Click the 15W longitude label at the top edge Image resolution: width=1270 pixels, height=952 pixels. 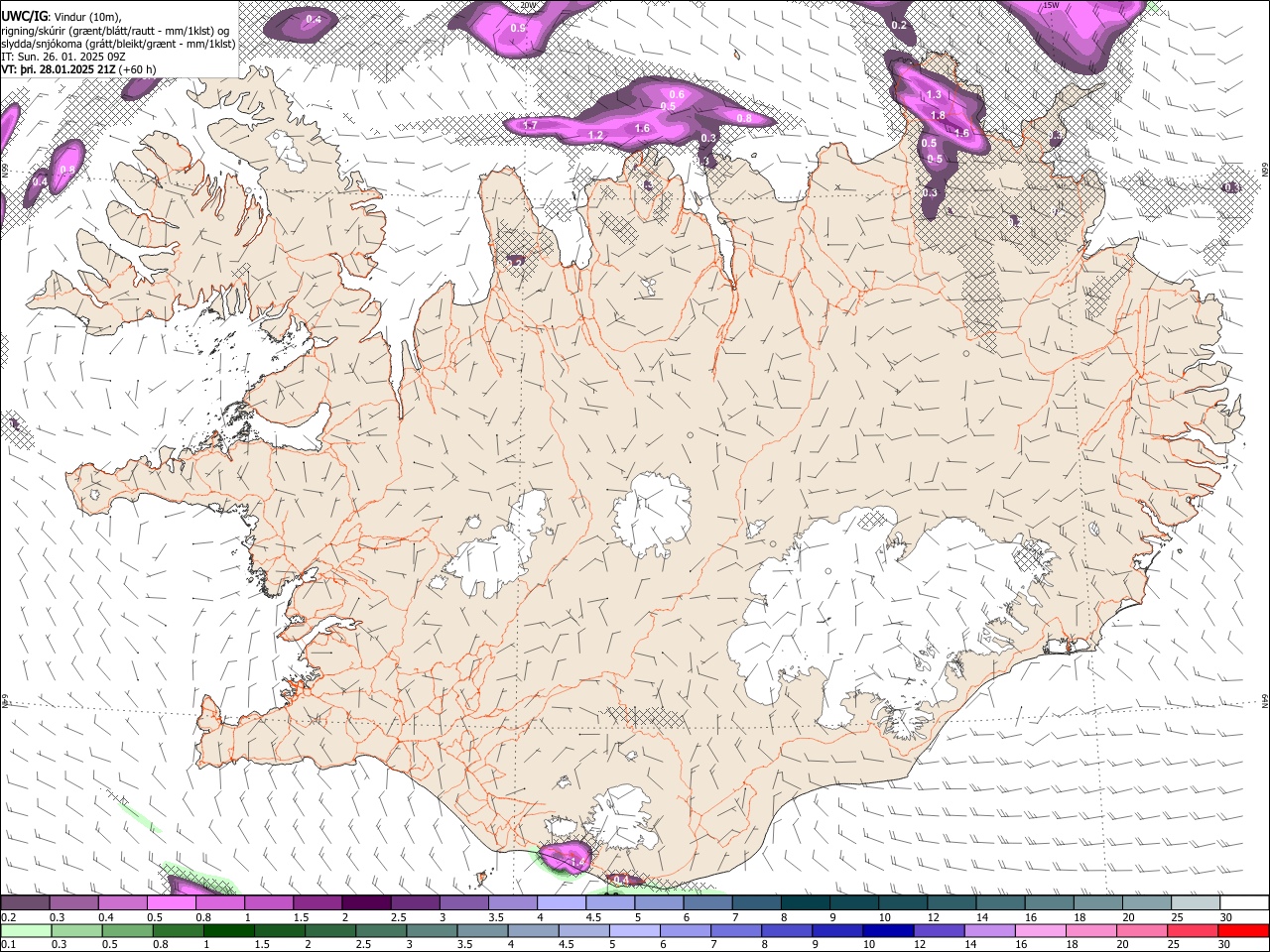tap(1051, 5)
